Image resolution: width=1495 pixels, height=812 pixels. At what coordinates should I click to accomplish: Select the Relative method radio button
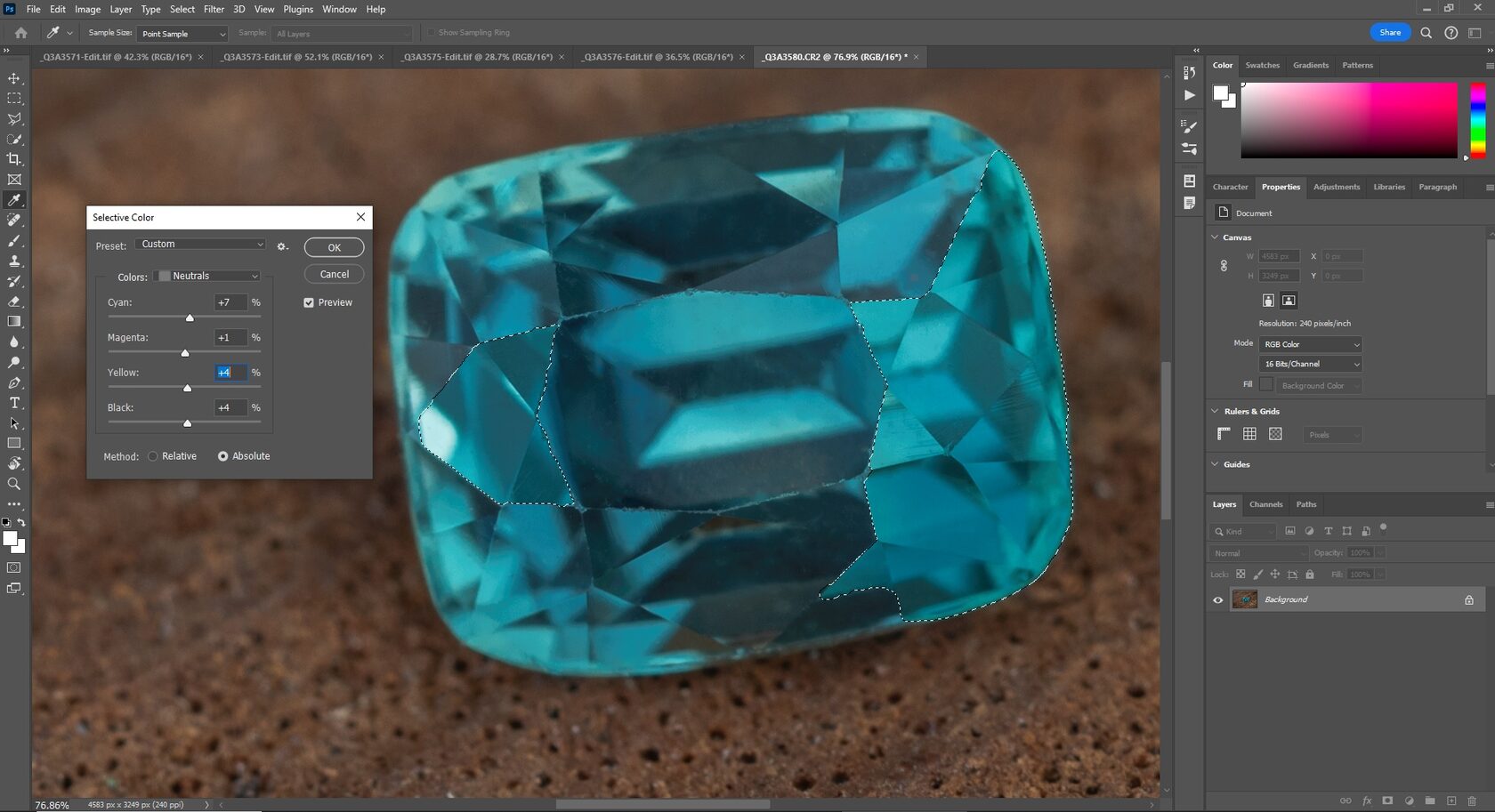(x=152, y=455)
